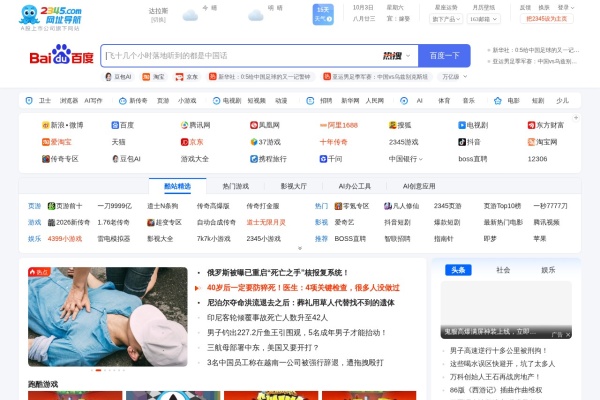
Task: Click the cloud icon for today's weather
Action: (190, 15)
